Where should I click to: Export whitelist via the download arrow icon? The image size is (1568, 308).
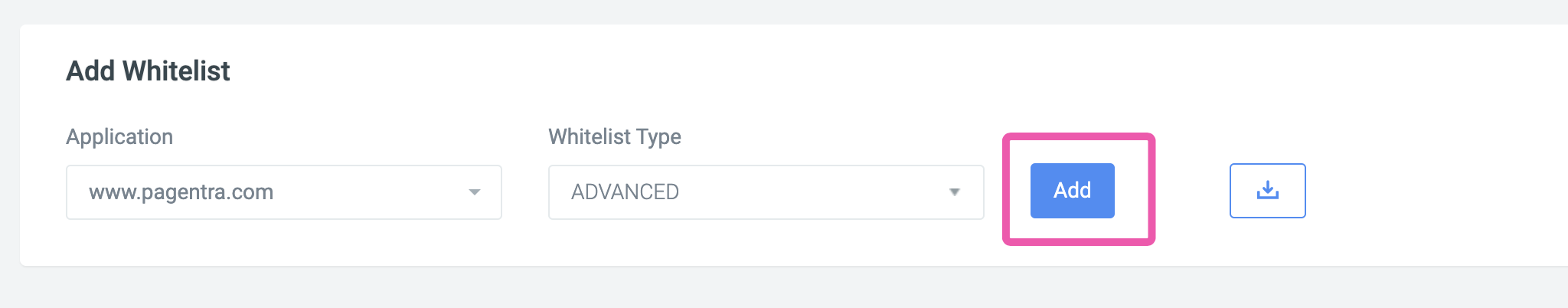1267,190
